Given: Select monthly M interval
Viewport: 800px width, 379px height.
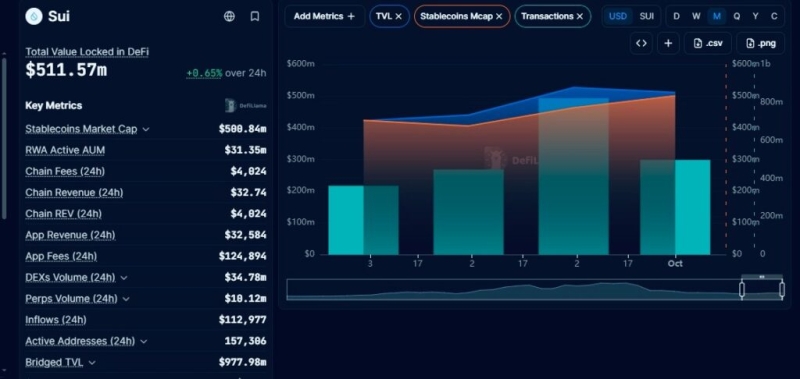Looking at the screenshot, I should tap(716, 16).
